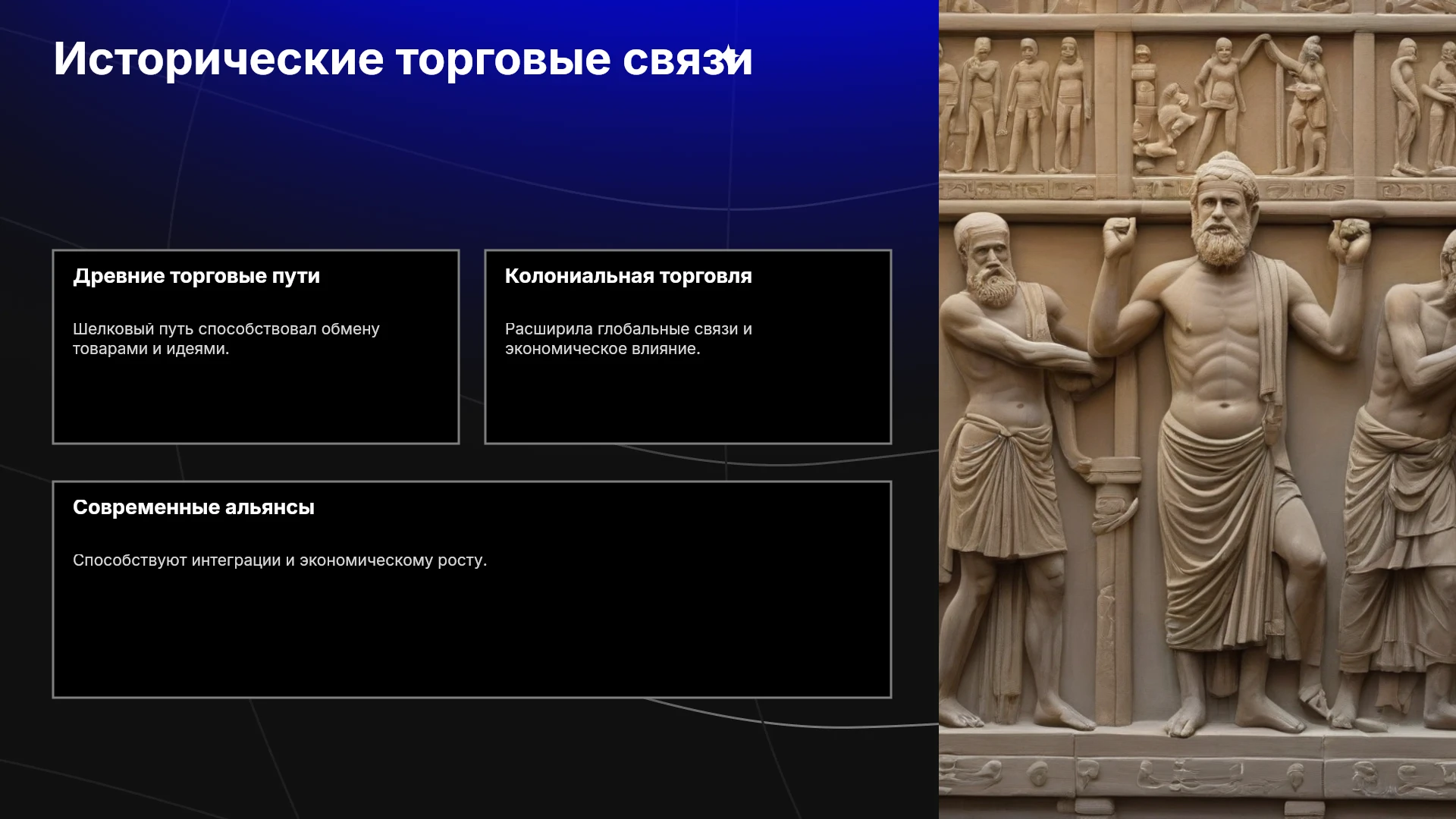Click empty area inside the Колониальная торговля card
The width and height of the screenshot is (1456, 819).
coord(688,402)
